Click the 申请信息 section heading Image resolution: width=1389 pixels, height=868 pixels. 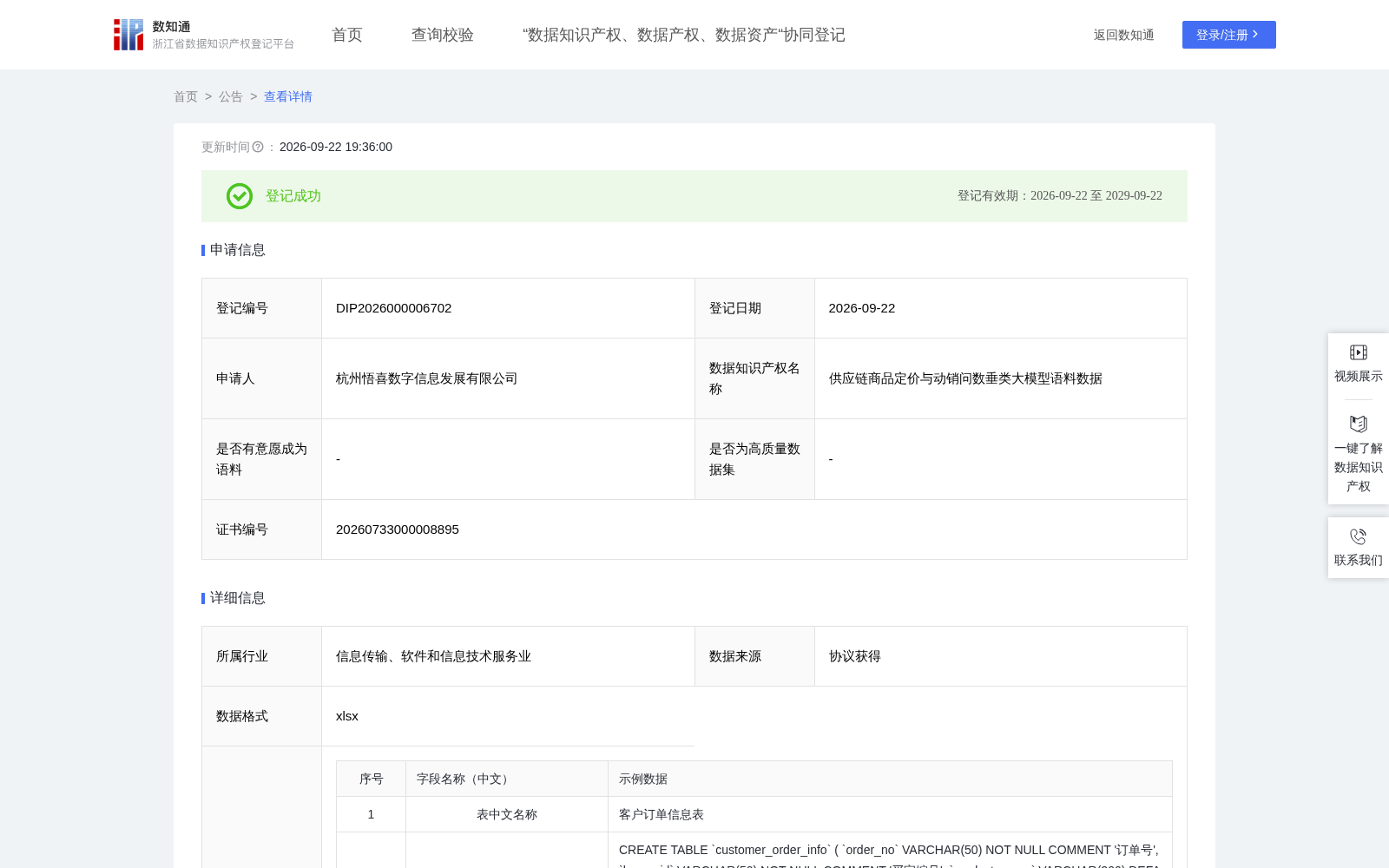[x=238, y=250]
